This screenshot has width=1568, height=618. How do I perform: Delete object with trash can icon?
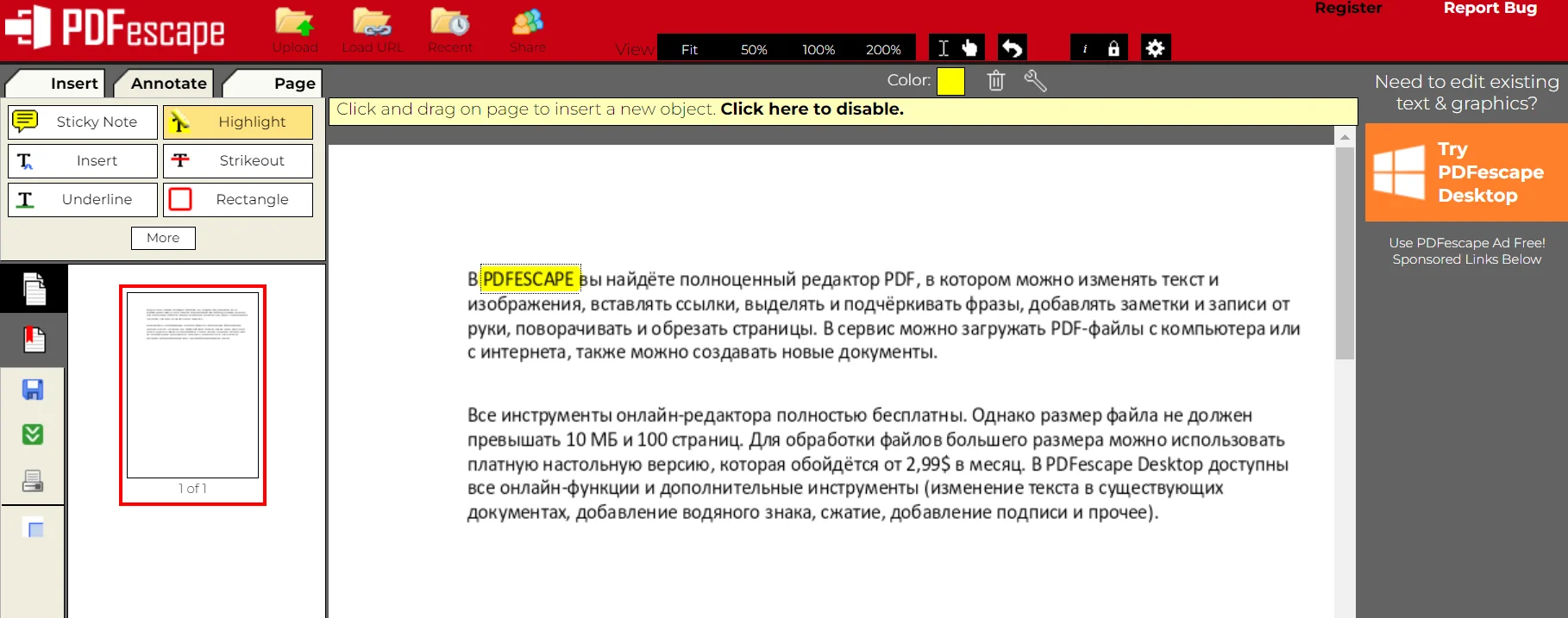click(x=996, y=81)
